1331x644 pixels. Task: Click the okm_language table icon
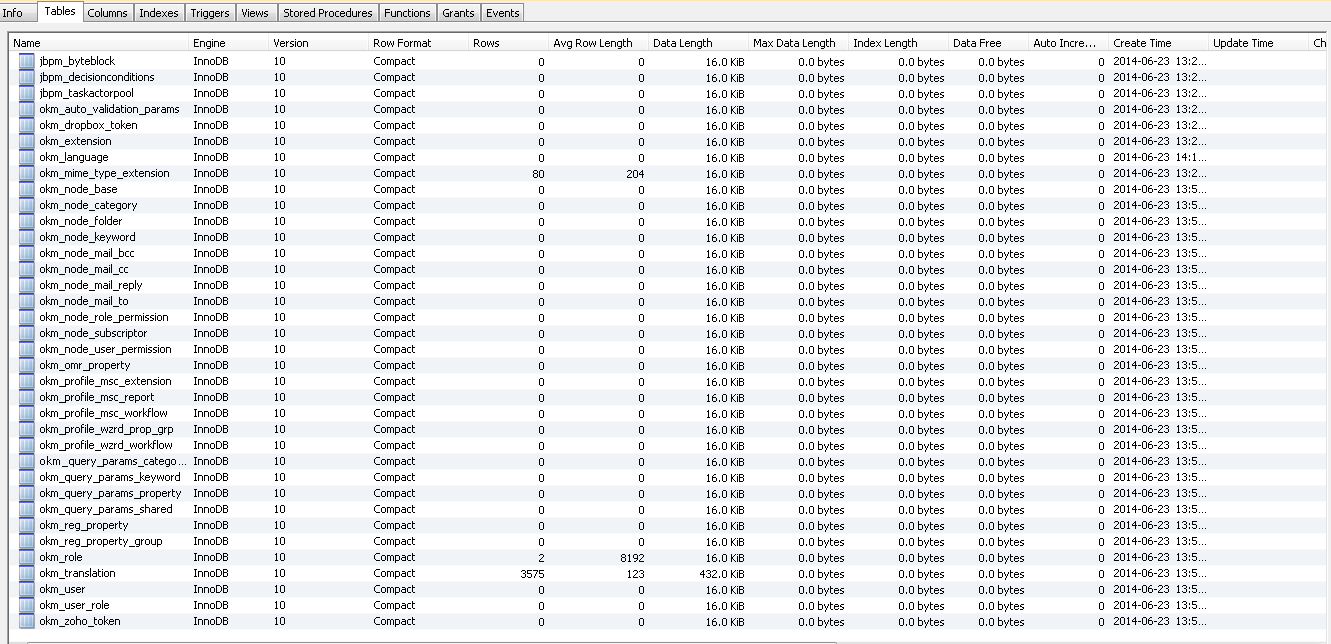(26, 158)
